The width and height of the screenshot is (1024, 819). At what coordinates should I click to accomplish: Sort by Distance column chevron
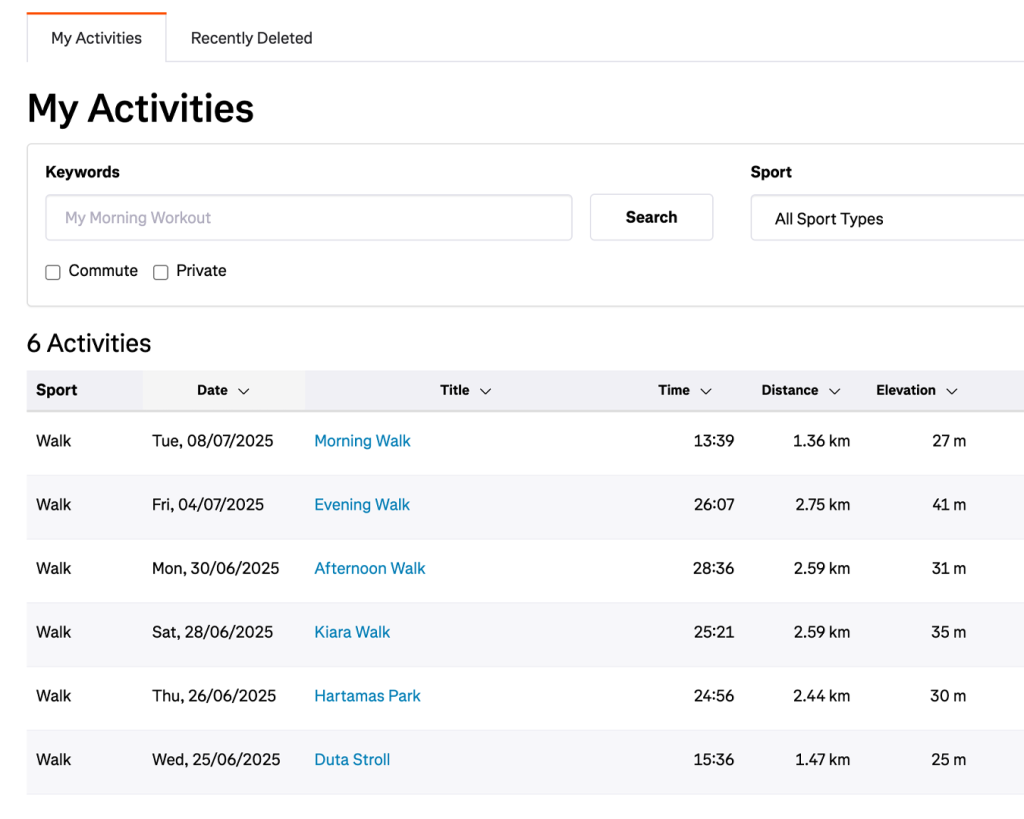(x=835, y=391)
